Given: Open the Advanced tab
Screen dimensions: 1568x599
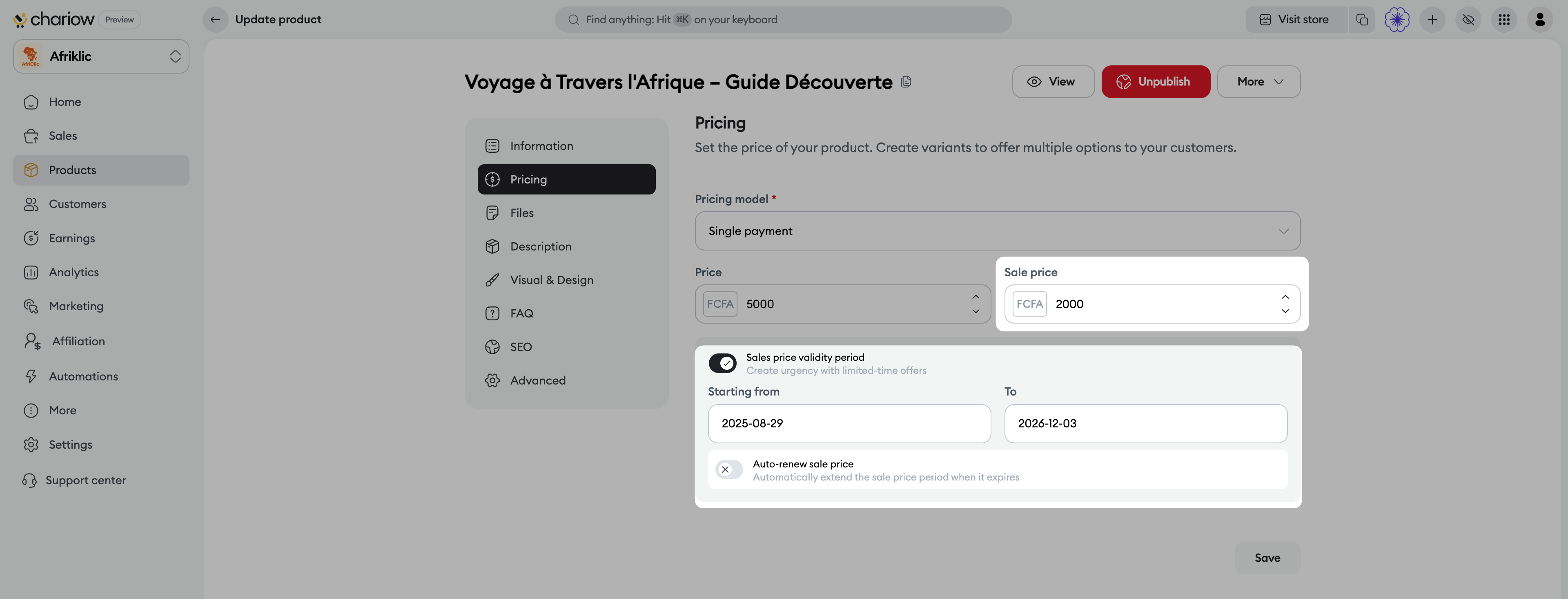Looking at the screenshot, I should (x=566, y=380).
